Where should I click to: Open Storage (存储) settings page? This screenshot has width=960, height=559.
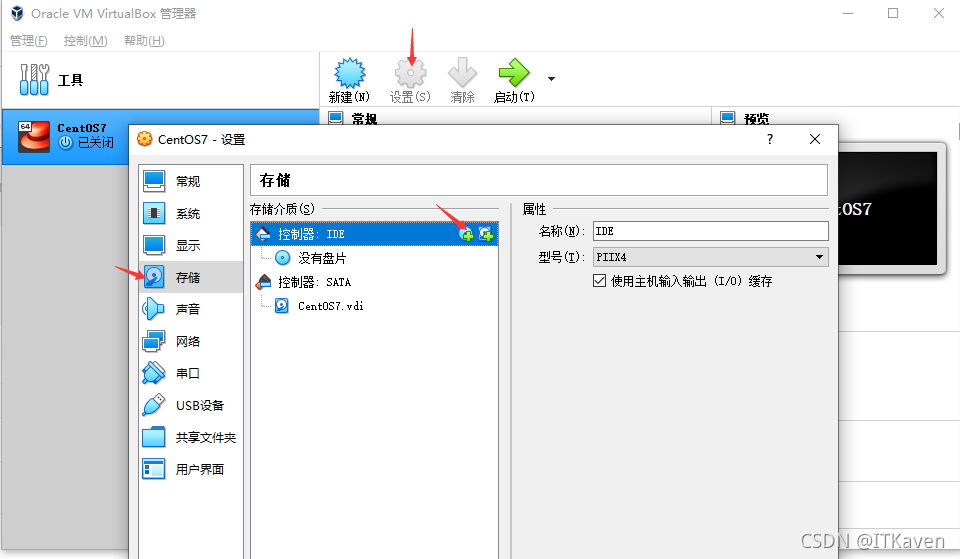tap(191, 277)
